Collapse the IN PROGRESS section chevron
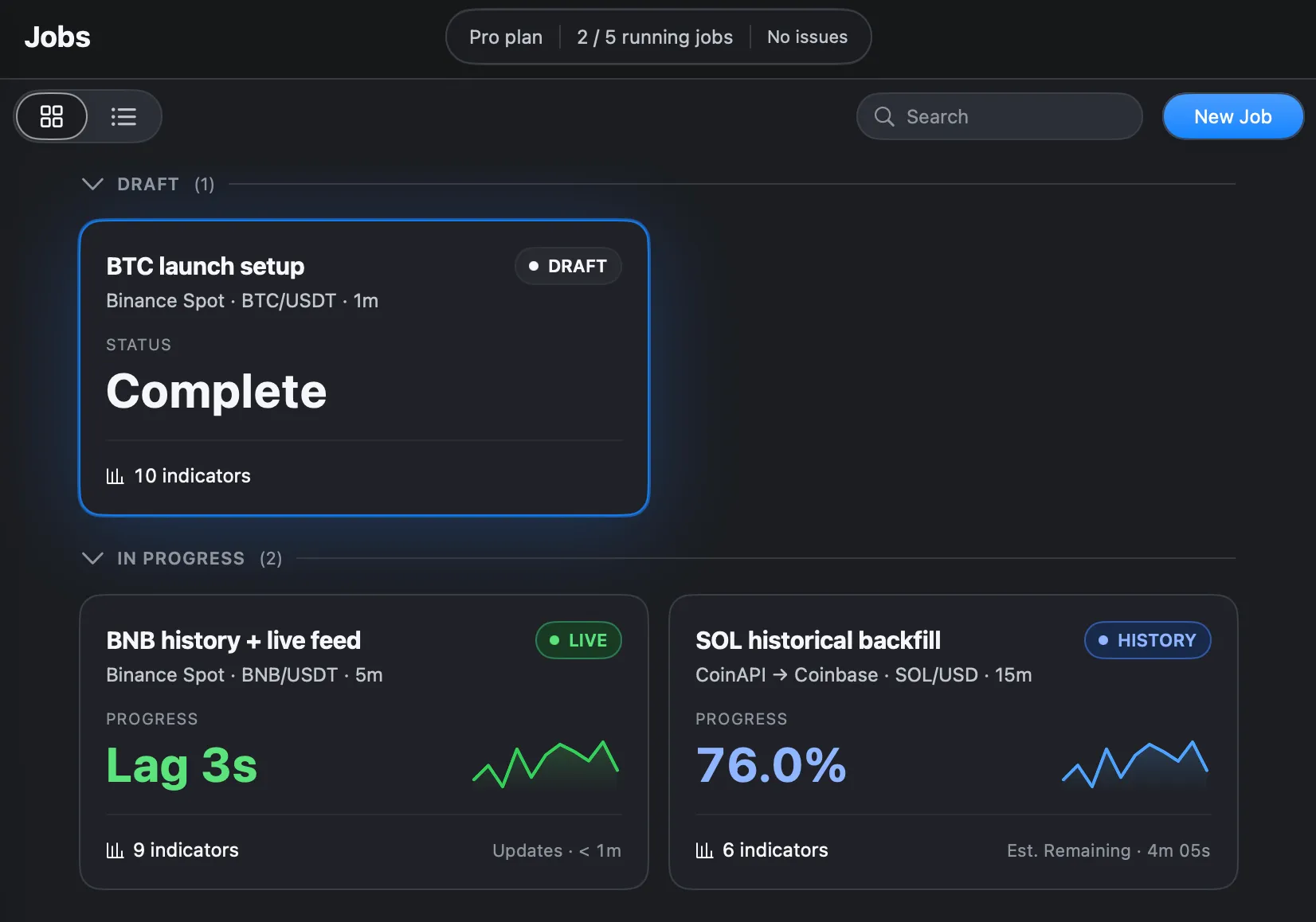The width and height of the screenshot is (1316, 922). point(92,558)
